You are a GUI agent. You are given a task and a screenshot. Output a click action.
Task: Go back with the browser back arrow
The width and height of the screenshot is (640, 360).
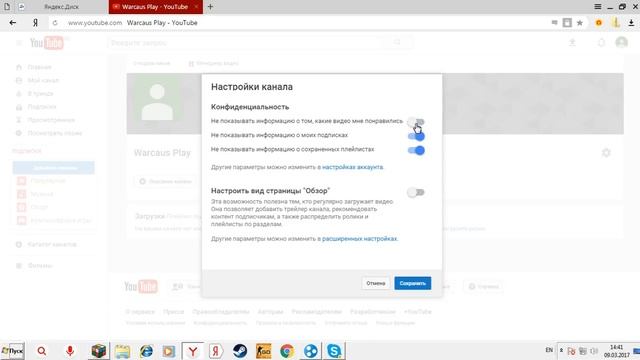click(13, 23)
